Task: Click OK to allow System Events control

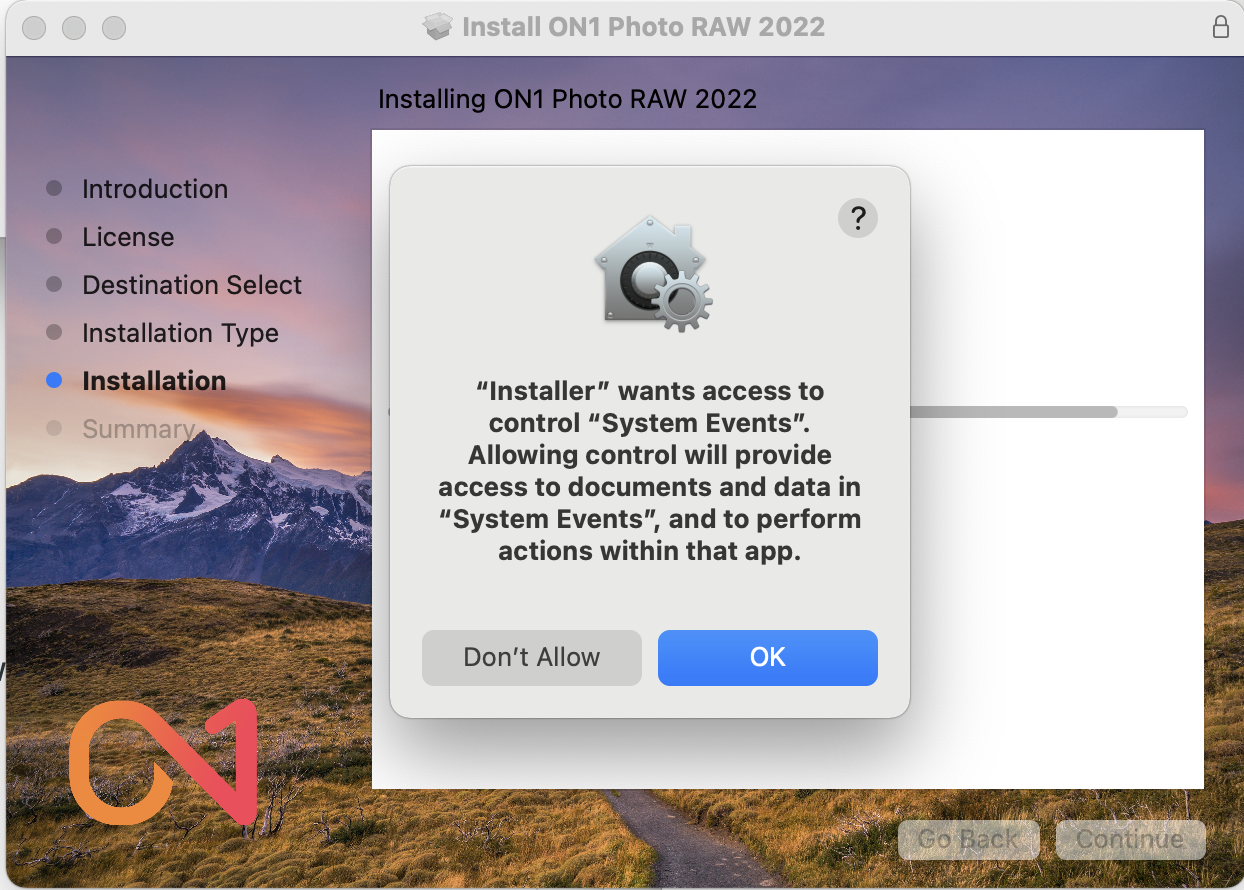Action: [767, 657]
